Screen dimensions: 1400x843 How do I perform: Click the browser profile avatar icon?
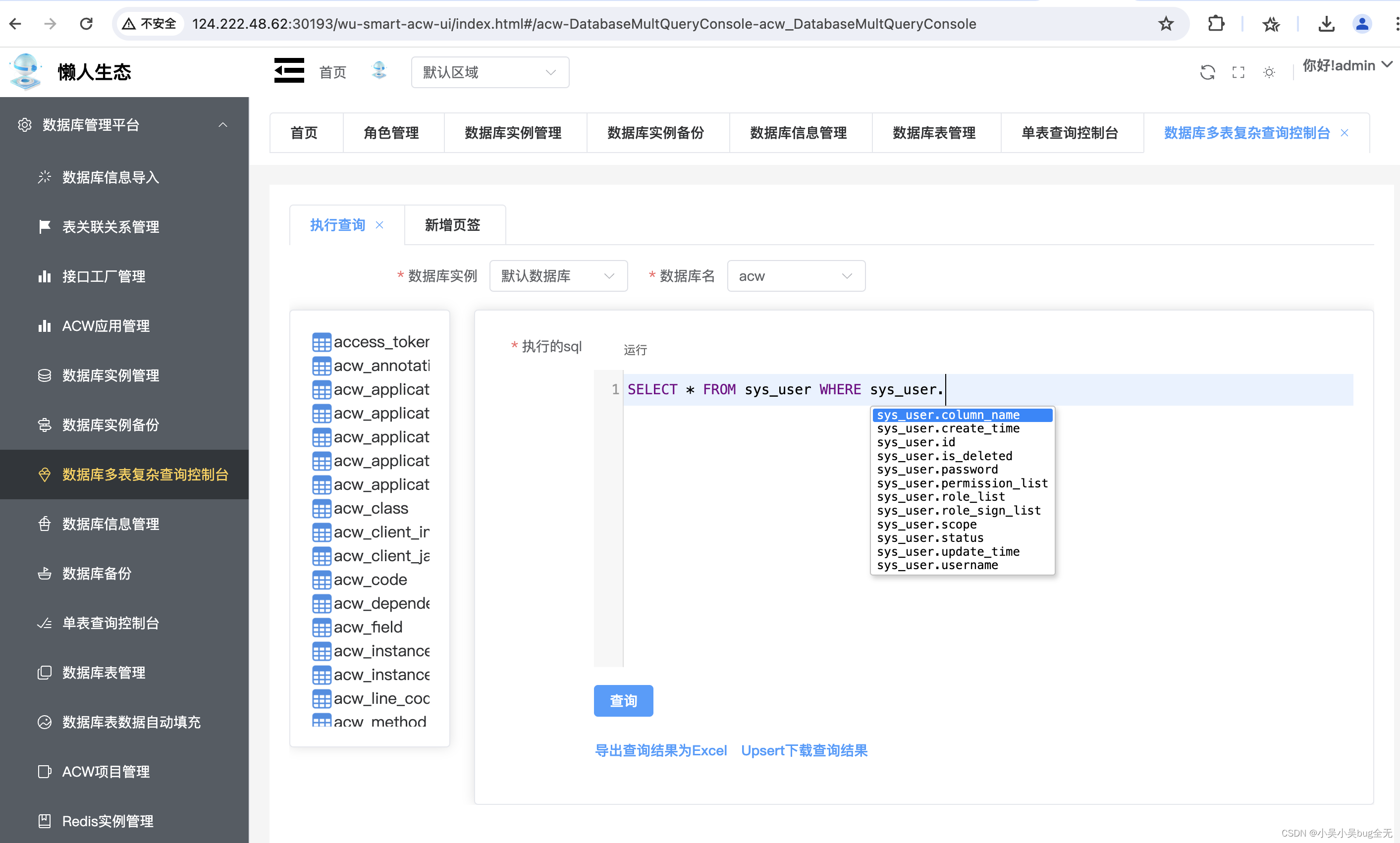click(x=1362, y=24)
